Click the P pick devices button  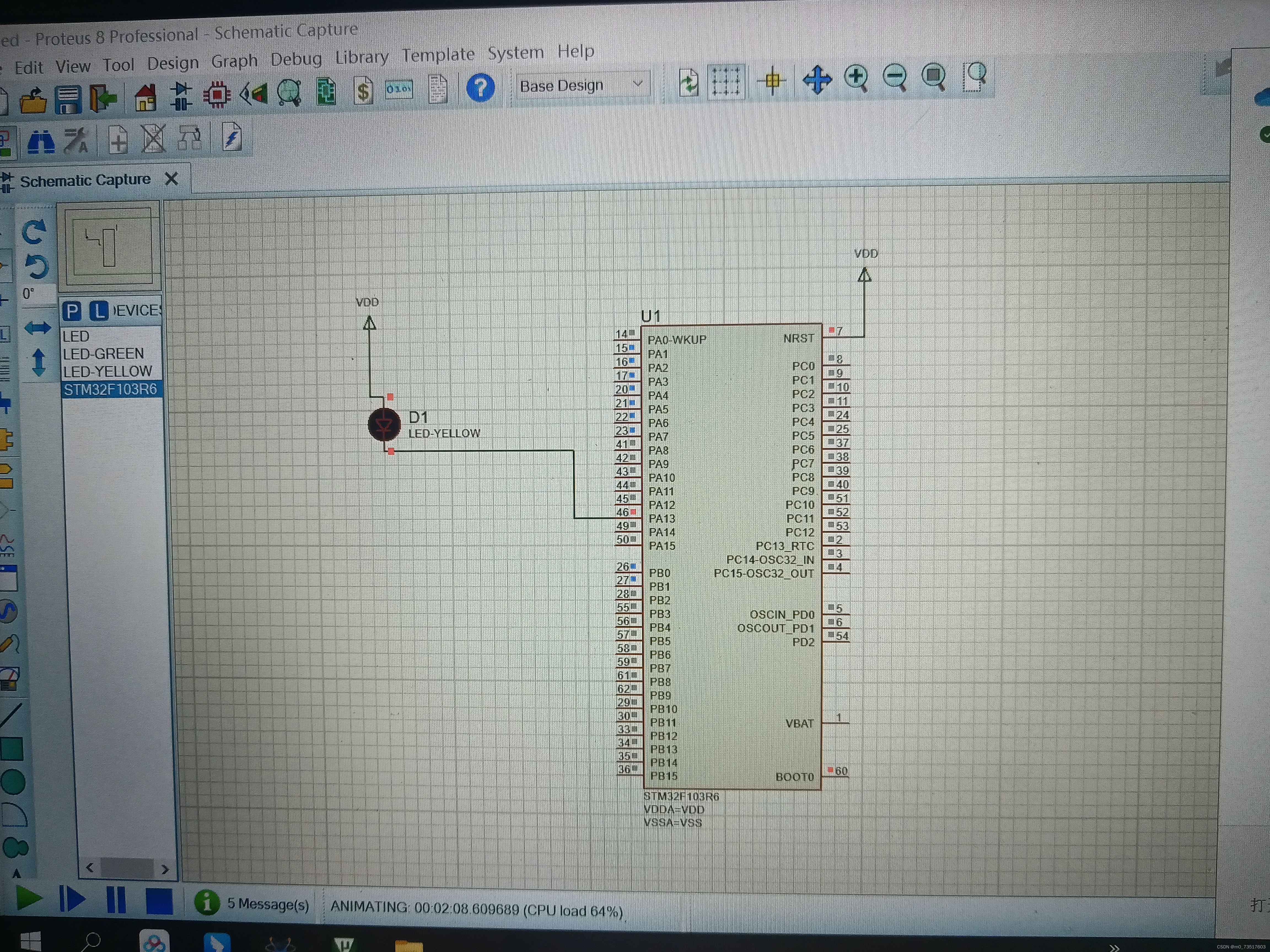pyautogui.click(x=72, y=311)
